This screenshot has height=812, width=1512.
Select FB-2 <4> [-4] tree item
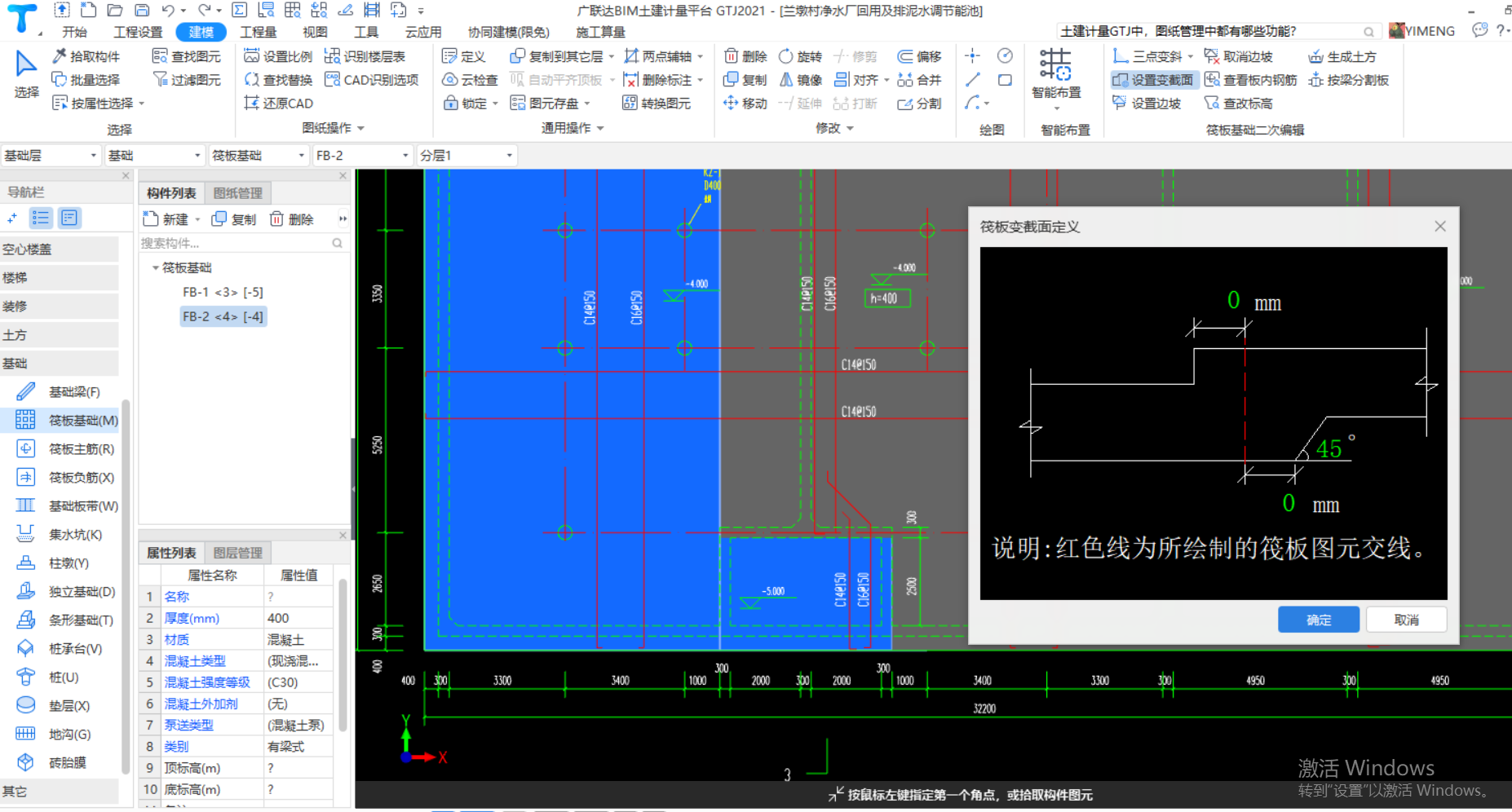coord(223,316)
